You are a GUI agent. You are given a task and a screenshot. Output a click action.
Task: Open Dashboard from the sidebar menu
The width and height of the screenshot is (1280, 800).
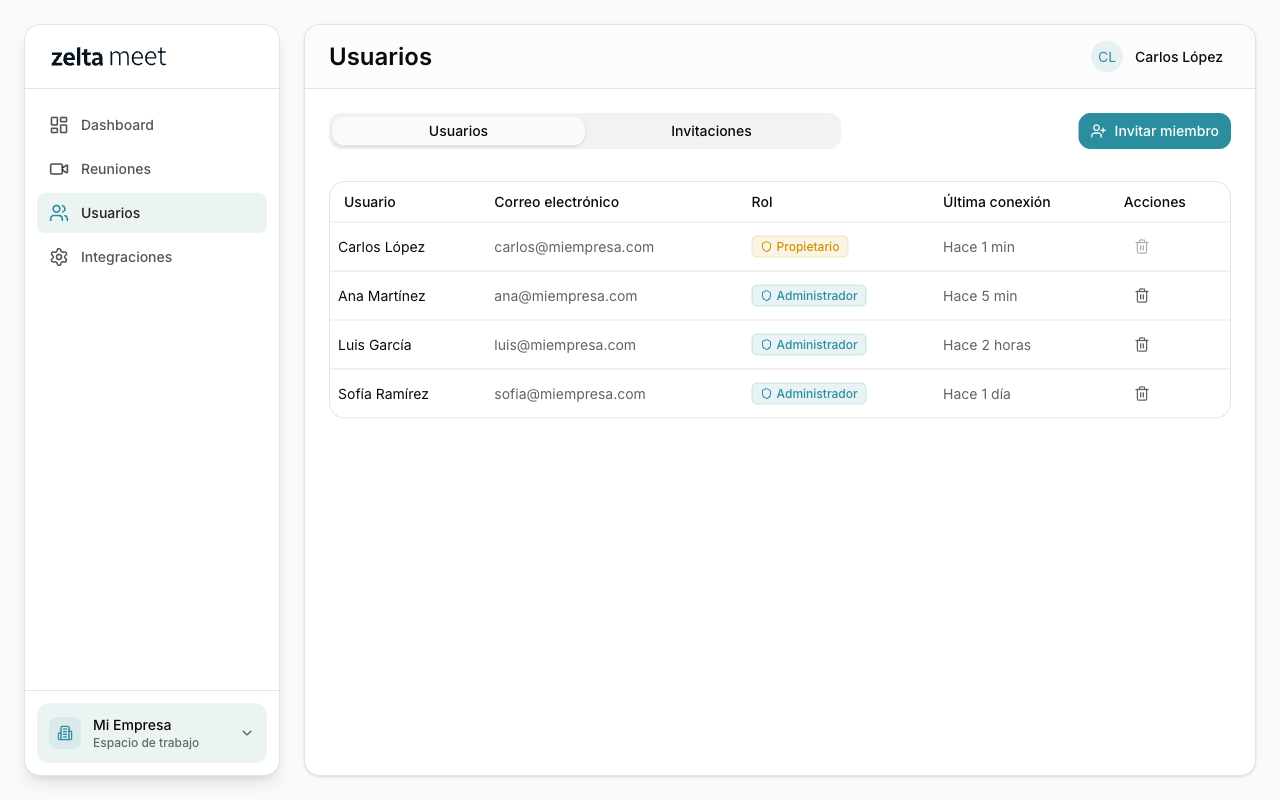[117, 125]
